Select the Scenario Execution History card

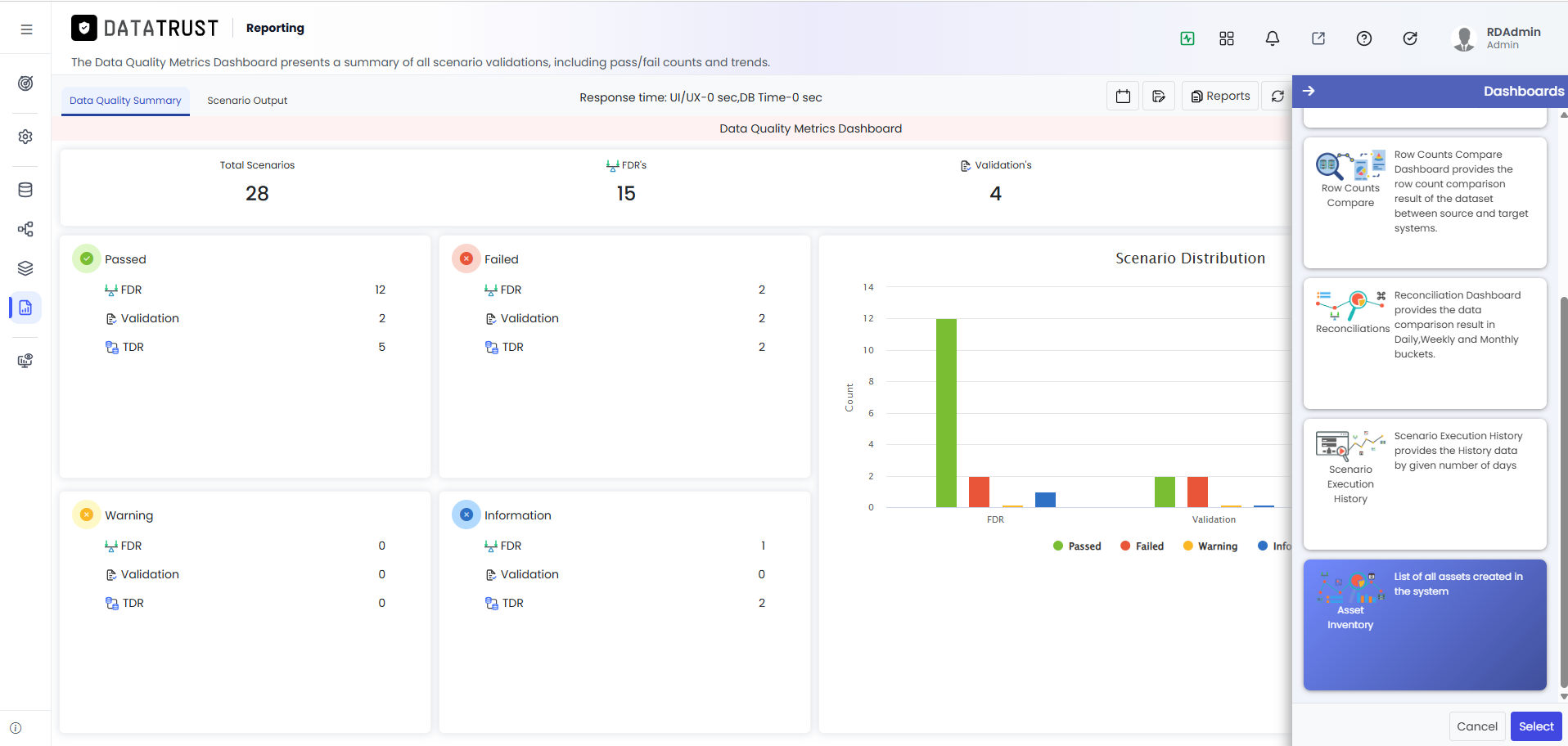(1425, 484)
